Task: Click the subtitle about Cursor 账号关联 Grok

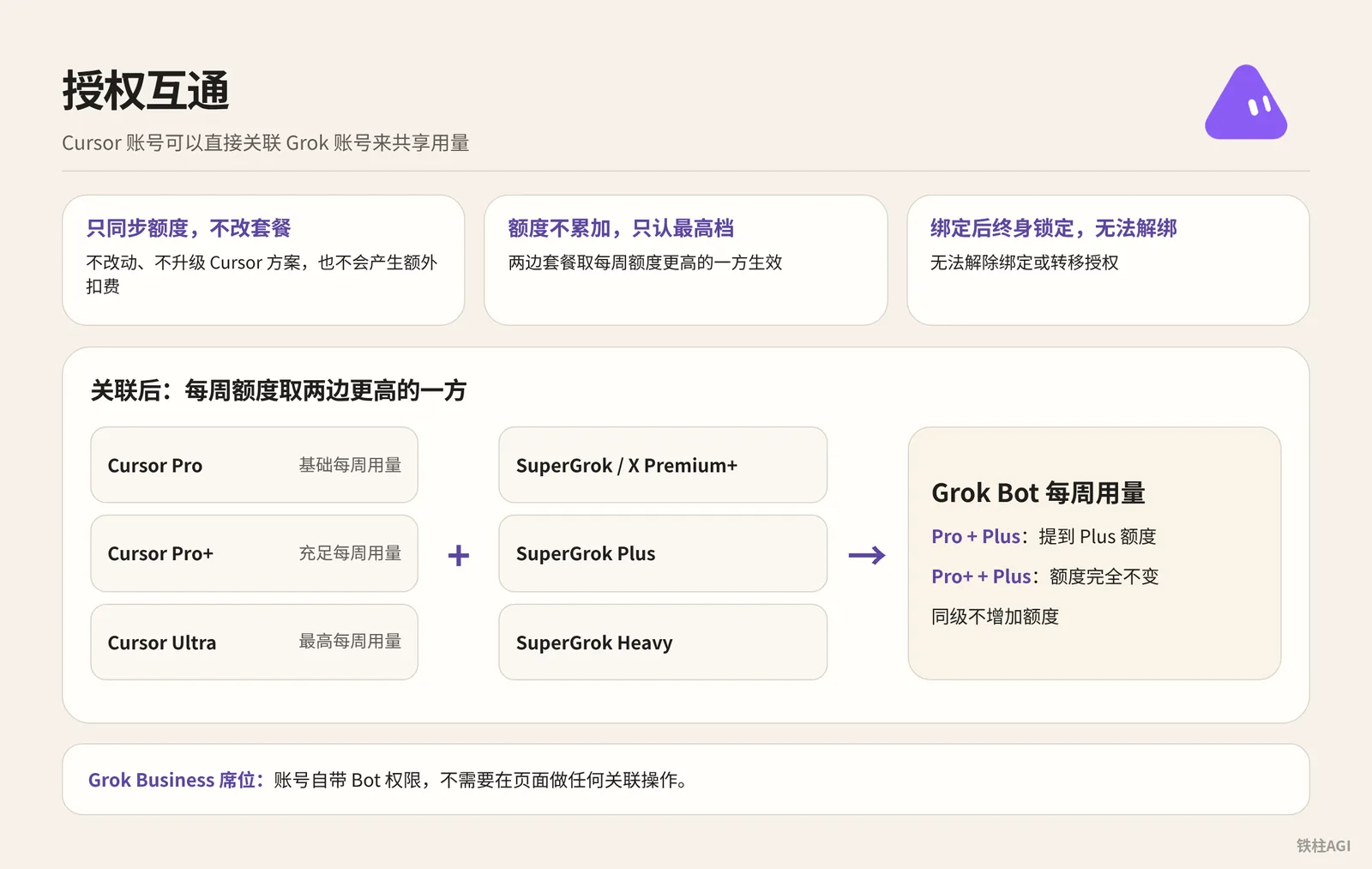Action: (265, 142)
